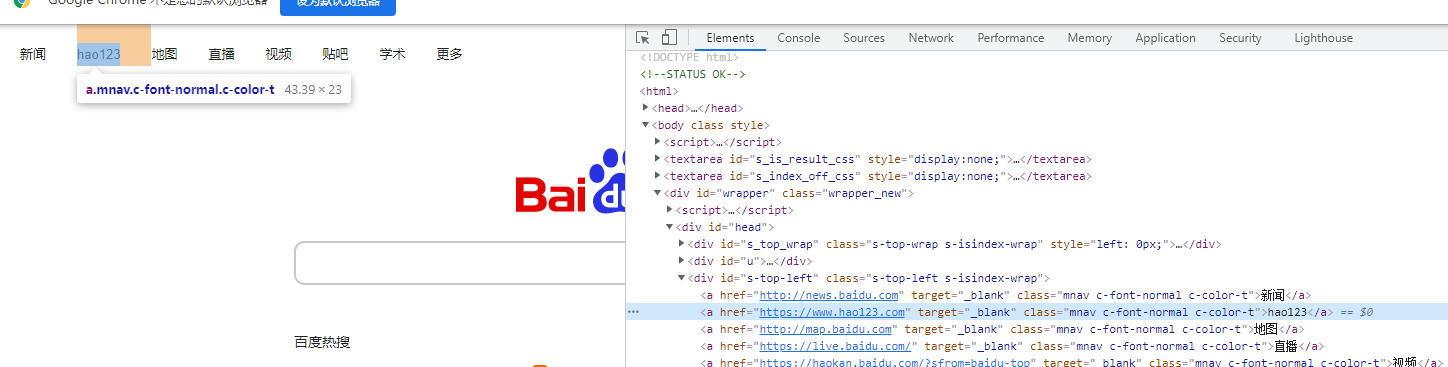1448x367 pixels.
Task: Open the 更多 navigation link
Action: [x=450, y=54]
